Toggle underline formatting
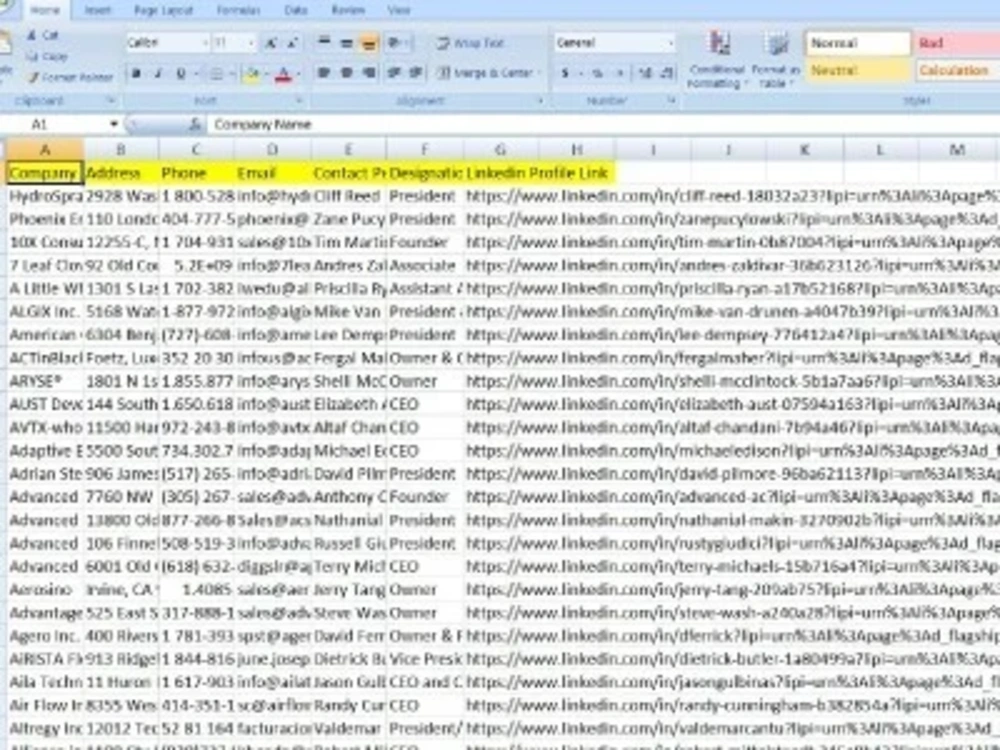 181,73
